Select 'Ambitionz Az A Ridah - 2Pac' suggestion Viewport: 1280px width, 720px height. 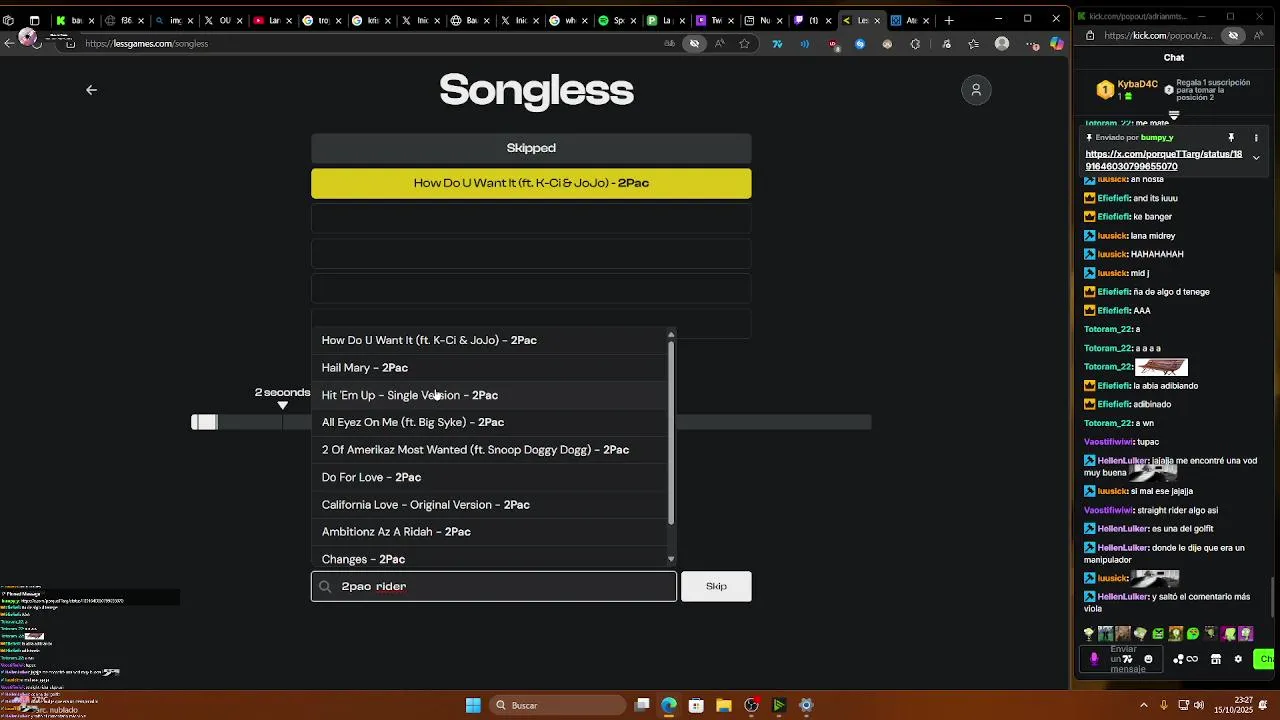click(x=490, y=532)
